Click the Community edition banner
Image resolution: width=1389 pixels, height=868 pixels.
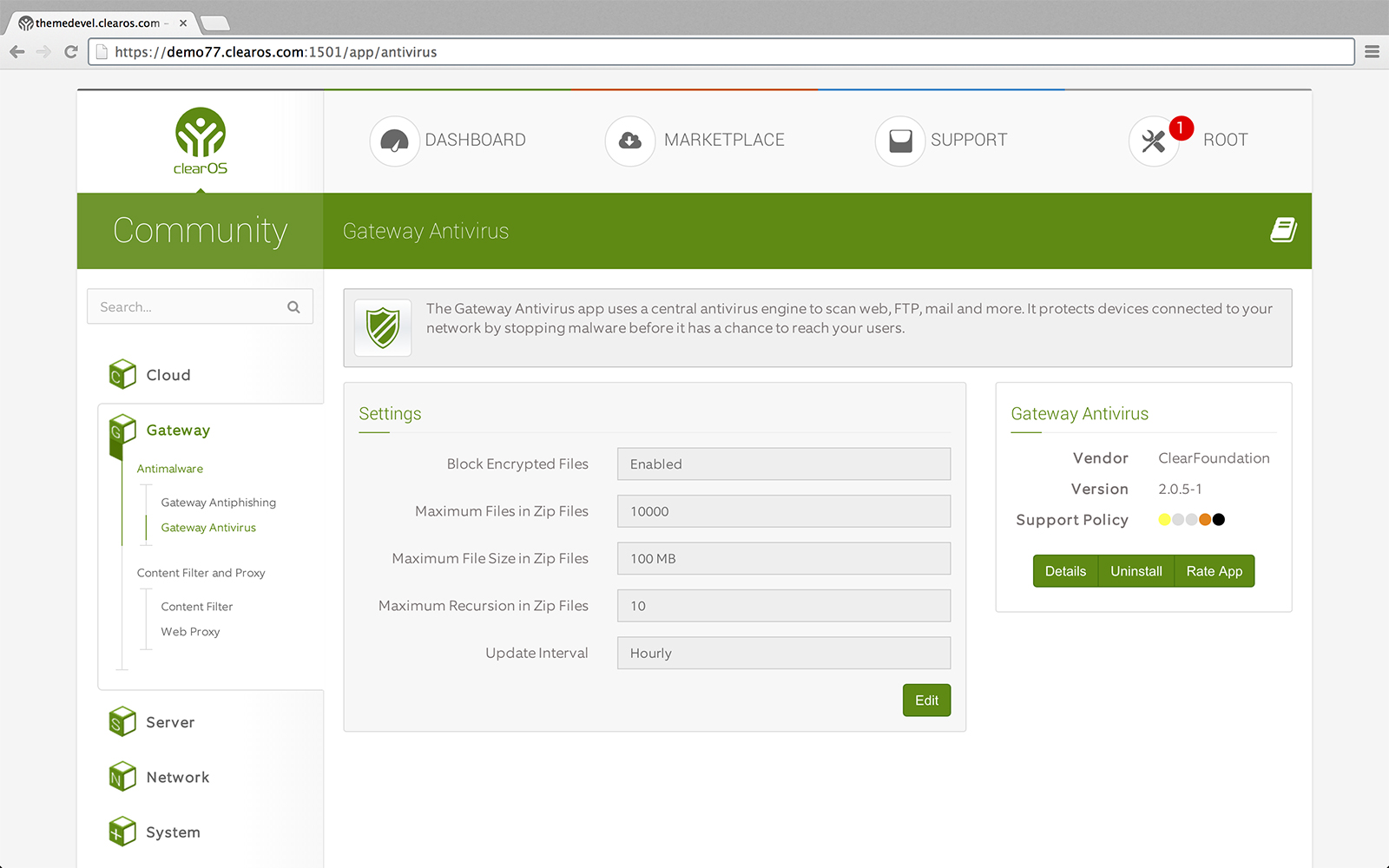click(201, 231)
